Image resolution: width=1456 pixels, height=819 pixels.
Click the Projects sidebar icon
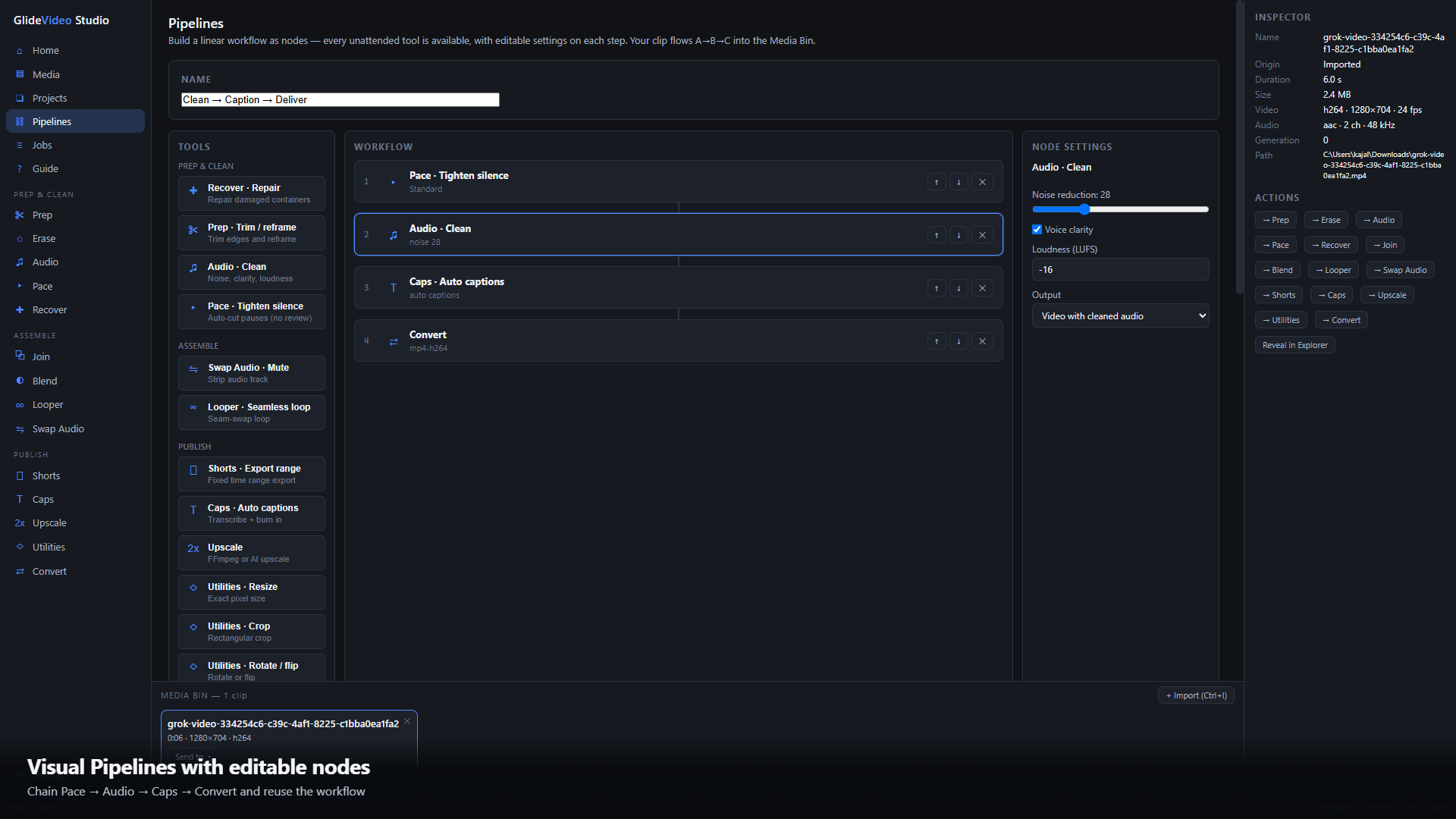[20, 98]
